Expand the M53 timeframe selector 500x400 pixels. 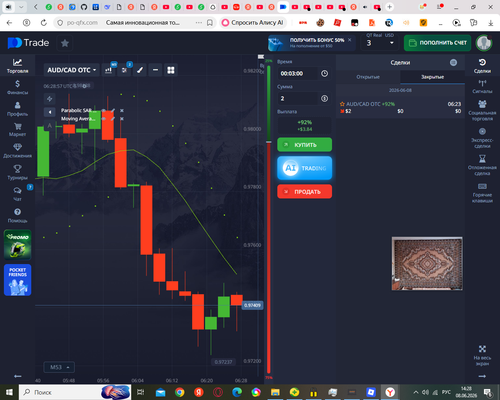pyautogui.click(x=59, y=367)
